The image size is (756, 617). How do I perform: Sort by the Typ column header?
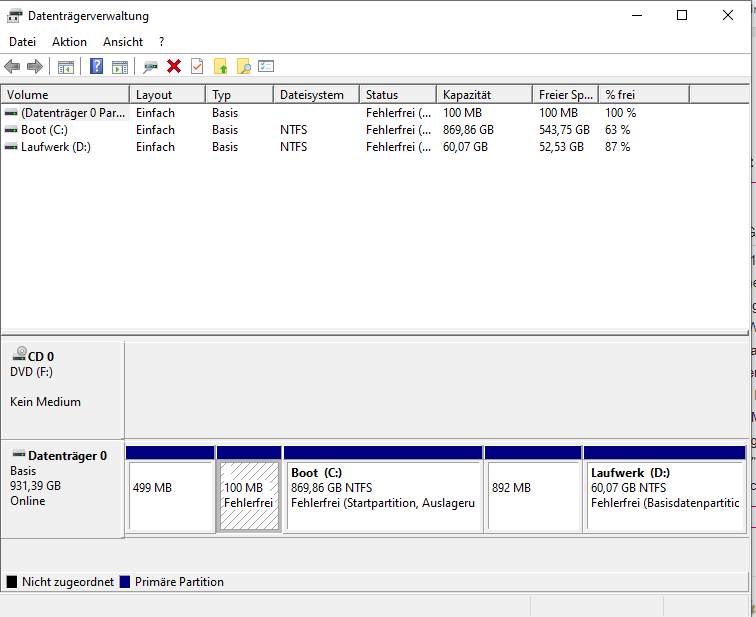pyautogui.click(x=240, y=94)
